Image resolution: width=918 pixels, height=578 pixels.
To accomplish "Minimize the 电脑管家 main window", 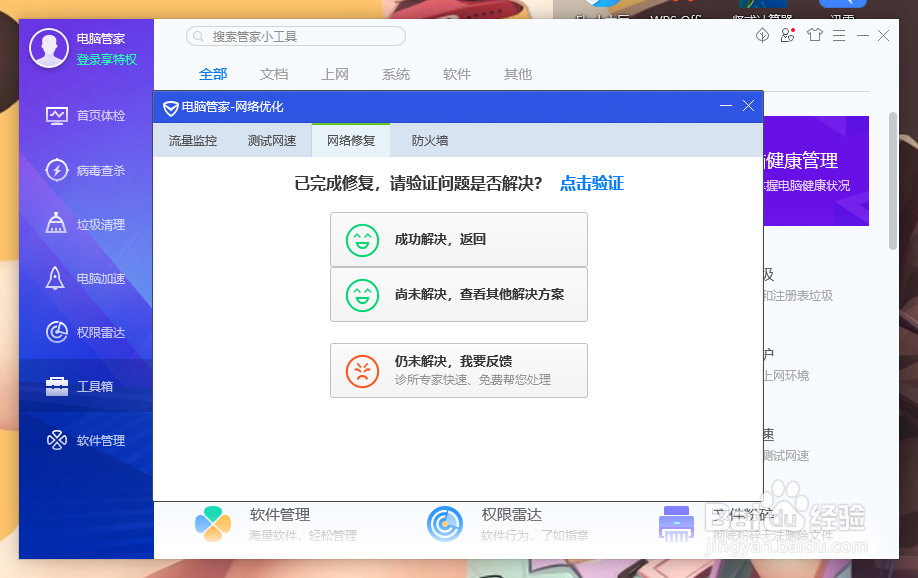I will pyautogui.click(x=862, y=36).
